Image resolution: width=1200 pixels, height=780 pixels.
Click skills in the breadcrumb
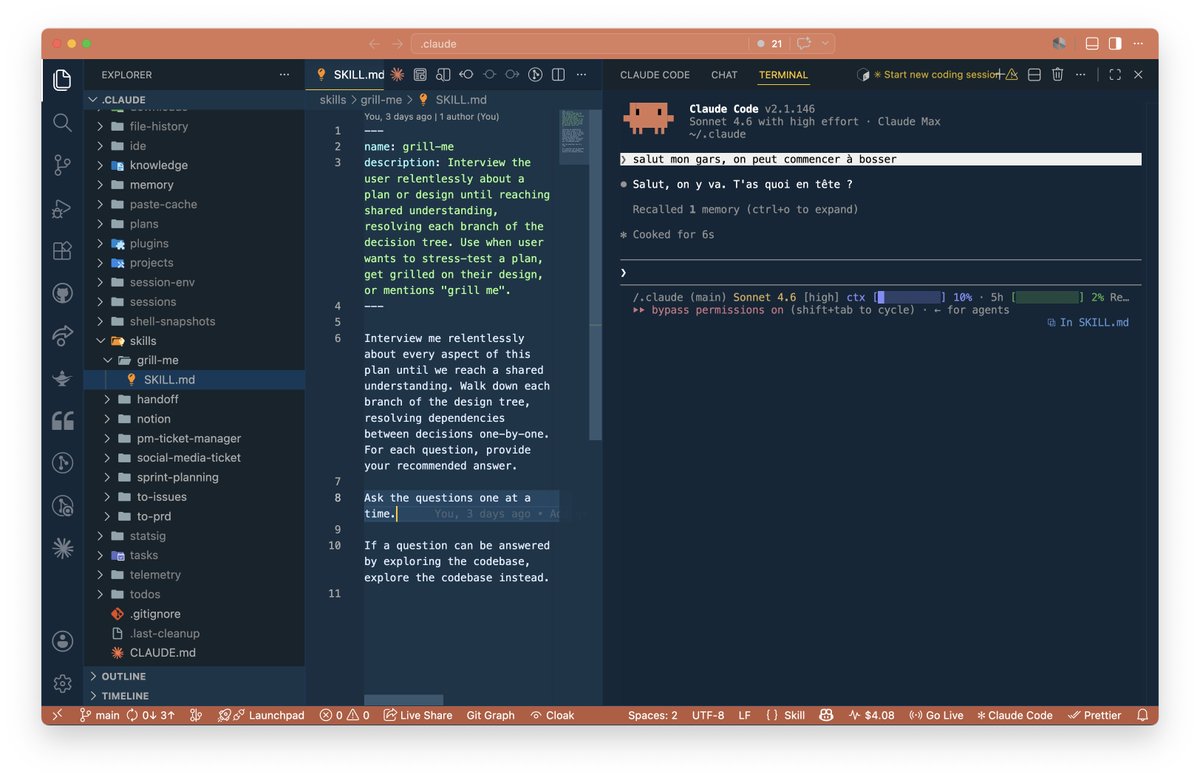pos(333,100)
